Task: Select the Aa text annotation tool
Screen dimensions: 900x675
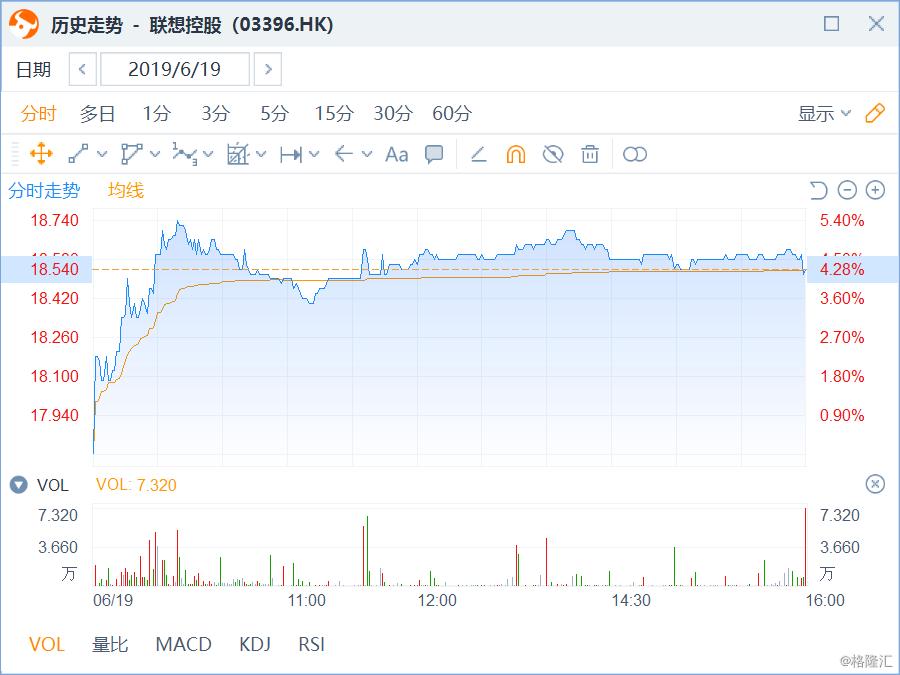Action: click(397, 154)
